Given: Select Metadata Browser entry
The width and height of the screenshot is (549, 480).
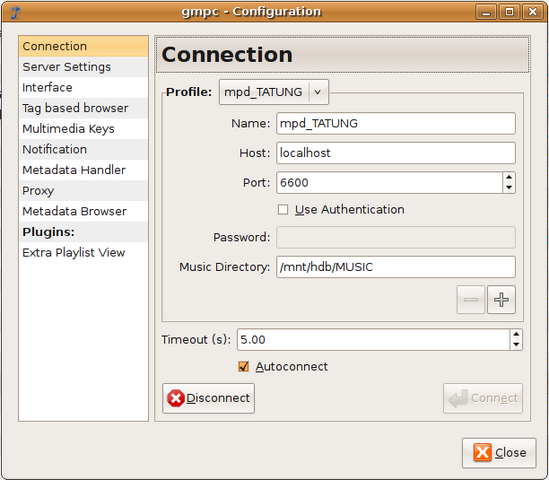Looking at the screenshot, I should click(x=84, y=211).
